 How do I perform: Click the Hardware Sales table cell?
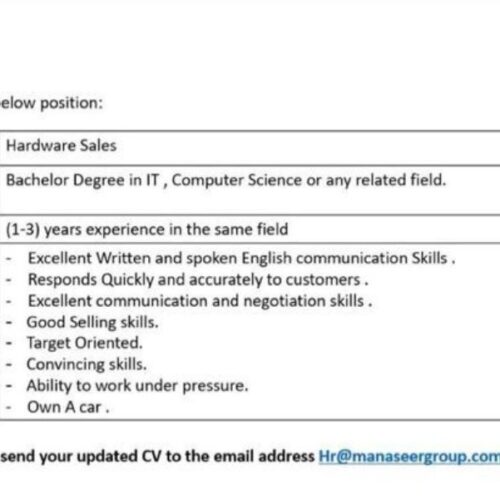tap(250, 148)
